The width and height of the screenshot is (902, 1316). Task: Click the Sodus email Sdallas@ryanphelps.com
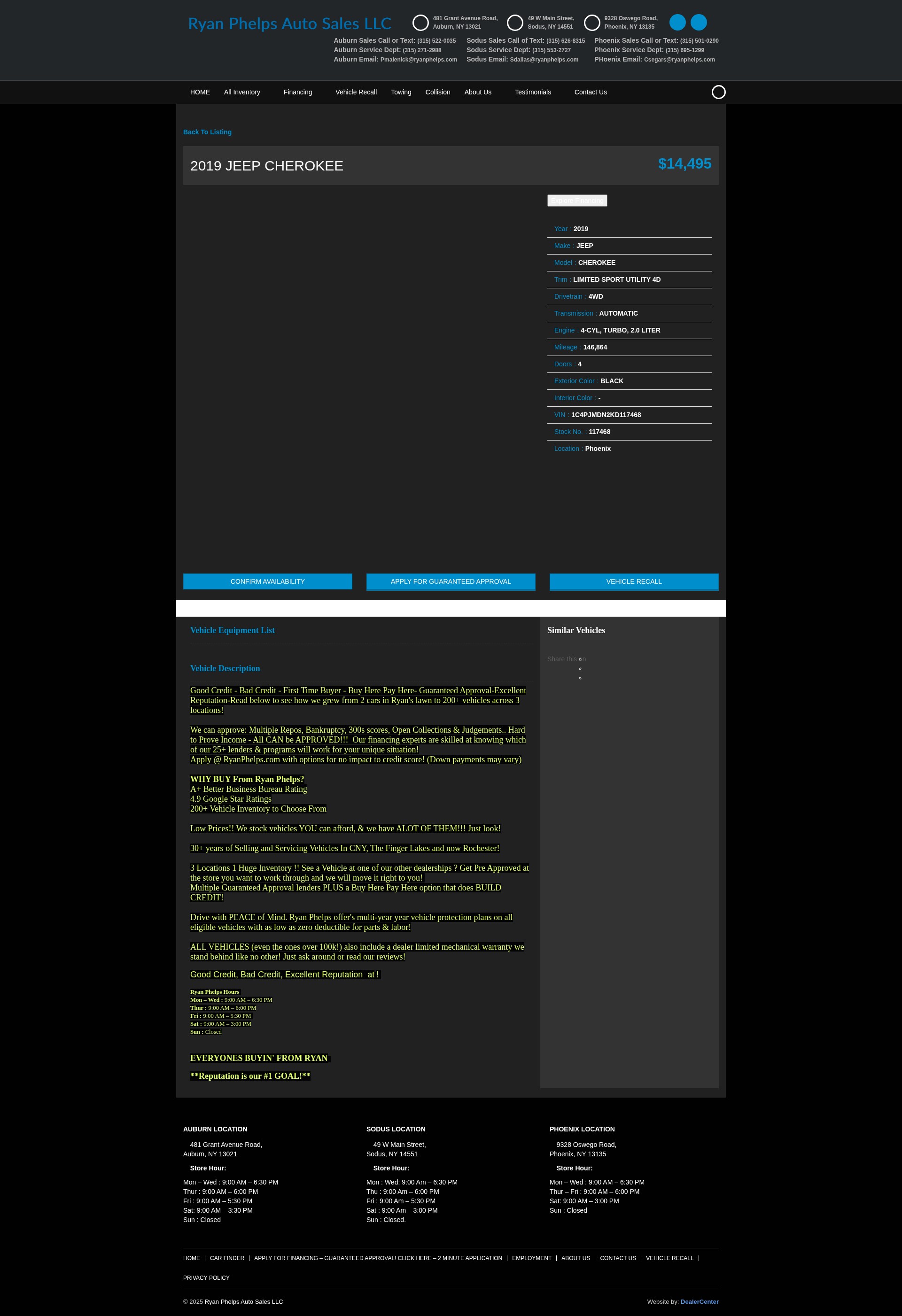544,60
